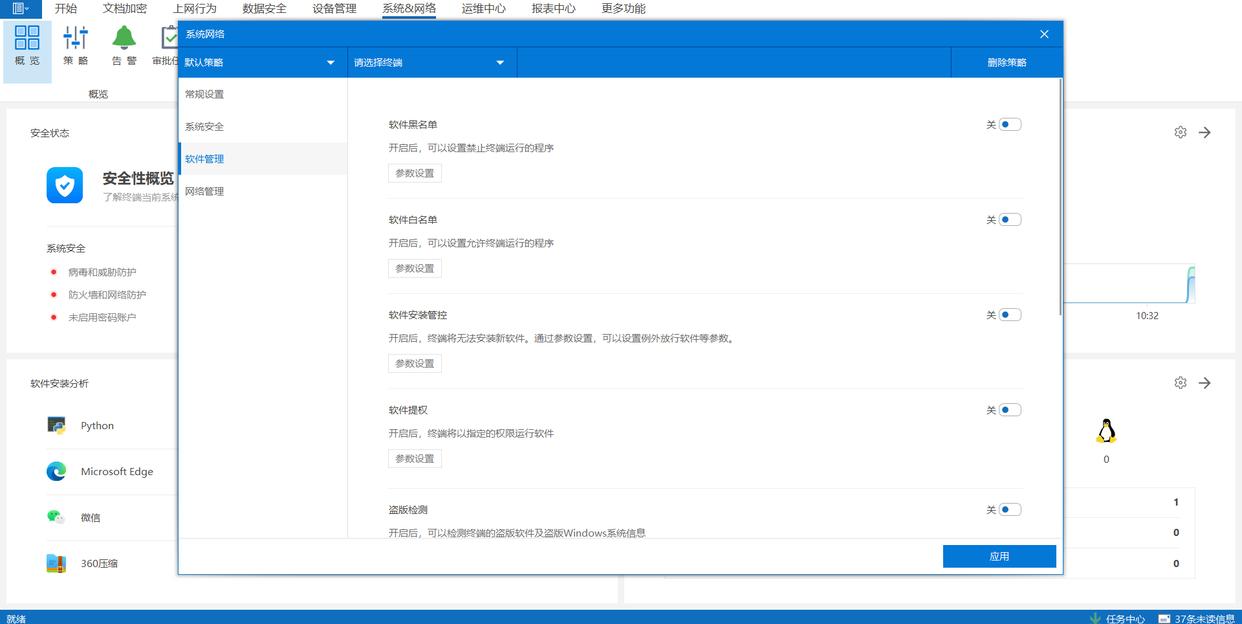This screenshot has width=1242, height=624.
Task: Open the 数据安全 menu tab
Action: pos(264,8)
